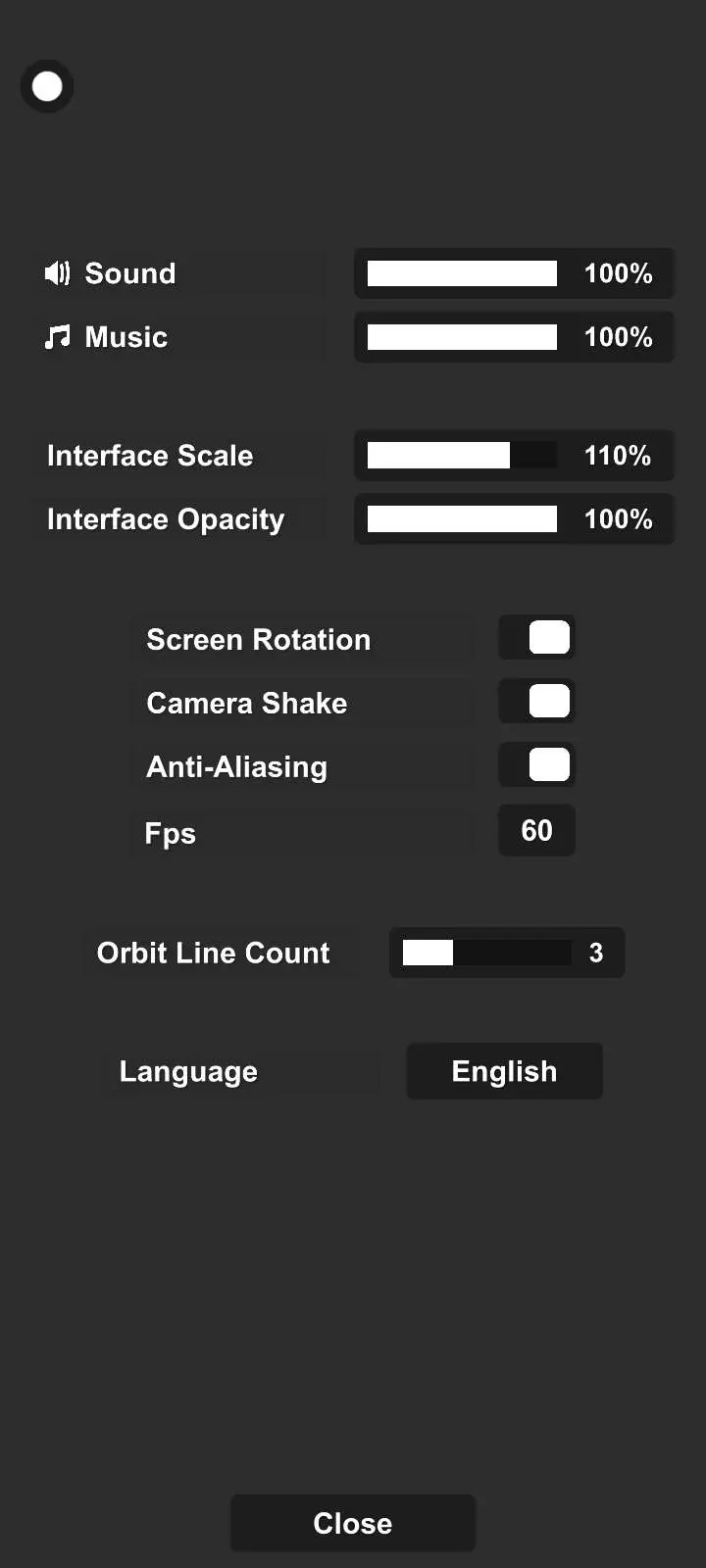The image size is (706, 1568).
Task: Click the Orbit Line Count slider
Action: [x=486, y=953]
